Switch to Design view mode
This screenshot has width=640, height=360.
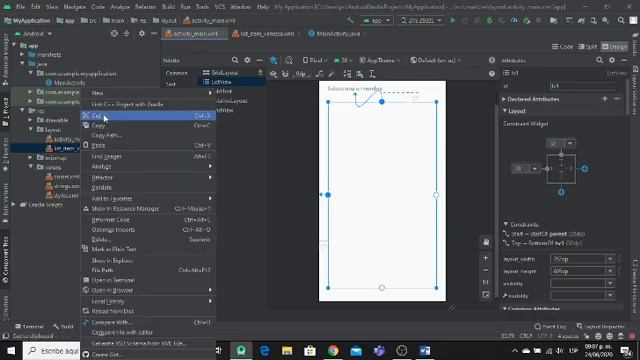pos(614,47)
